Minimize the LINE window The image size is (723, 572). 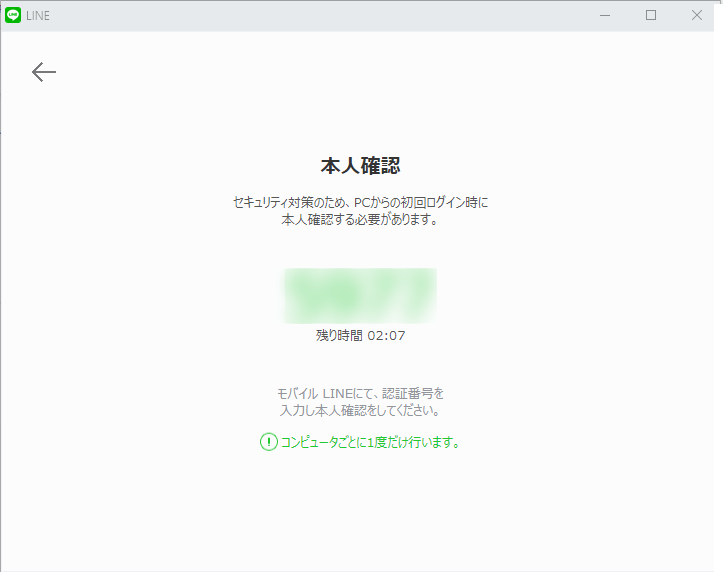click(x=605, y=15)
